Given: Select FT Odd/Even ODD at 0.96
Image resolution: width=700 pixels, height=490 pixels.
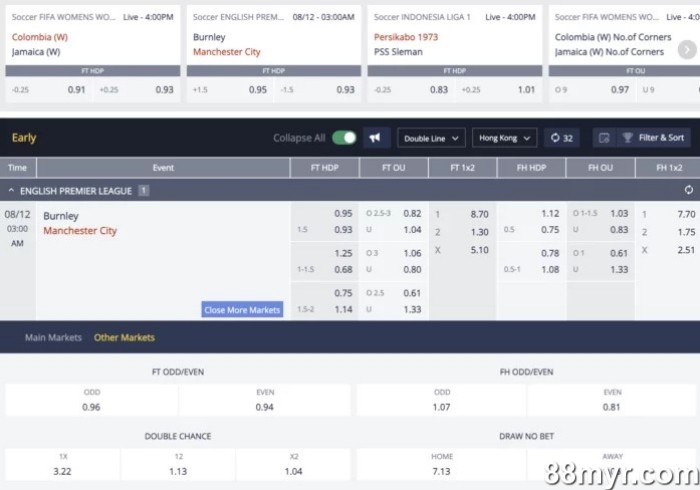Looking at the screenshot, I should point(92,400).
